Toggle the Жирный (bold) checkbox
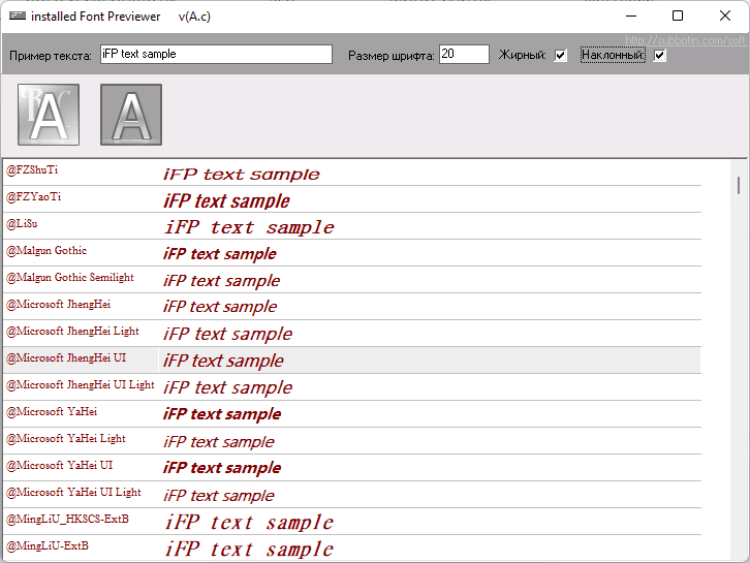The image size is (750, 563). pyautogui.click(x=561, y=55)
